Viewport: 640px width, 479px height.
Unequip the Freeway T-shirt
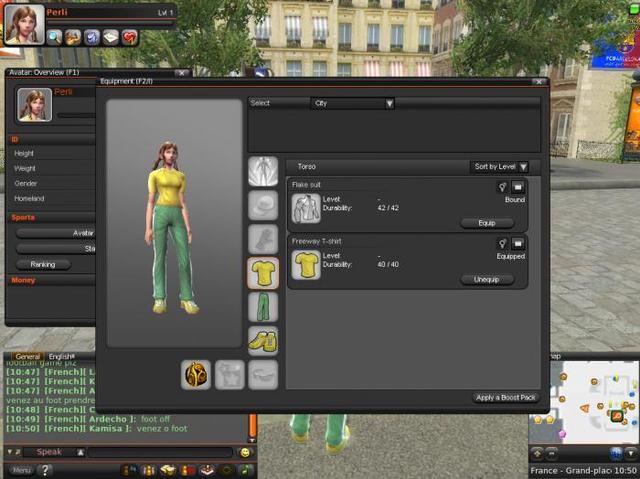click(x=487, y=279)
